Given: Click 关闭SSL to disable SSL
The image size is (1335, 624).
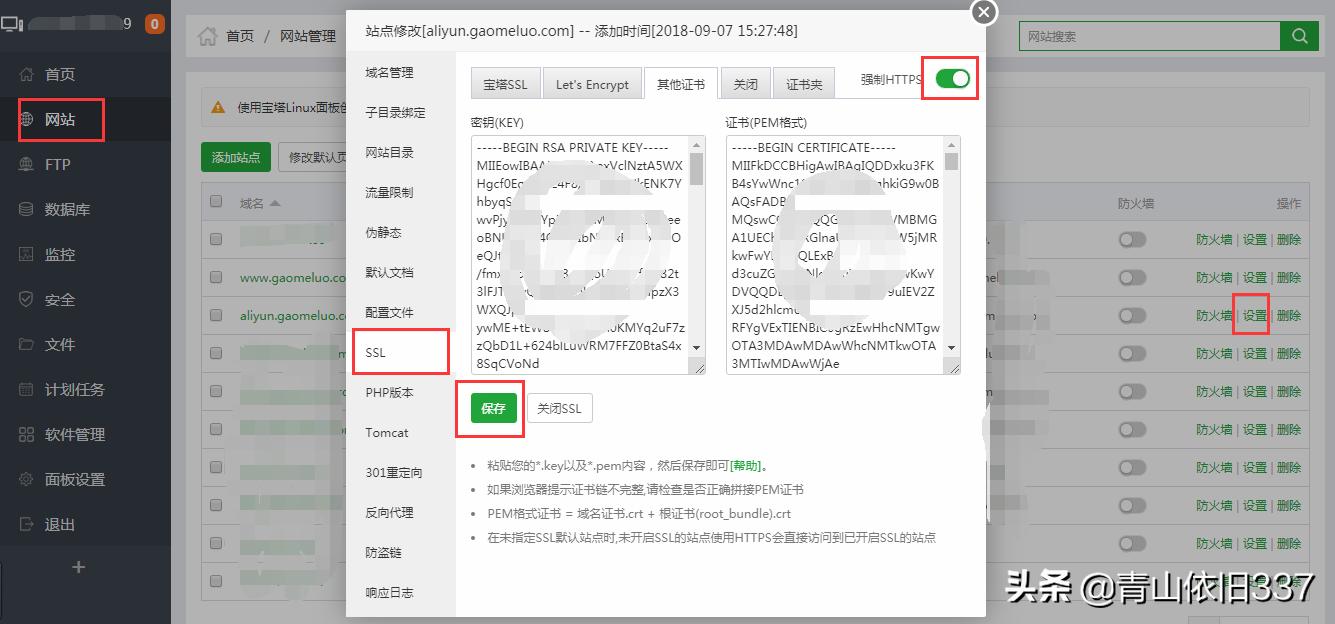Looking at the screenshot, I should (x=559, y=408).
